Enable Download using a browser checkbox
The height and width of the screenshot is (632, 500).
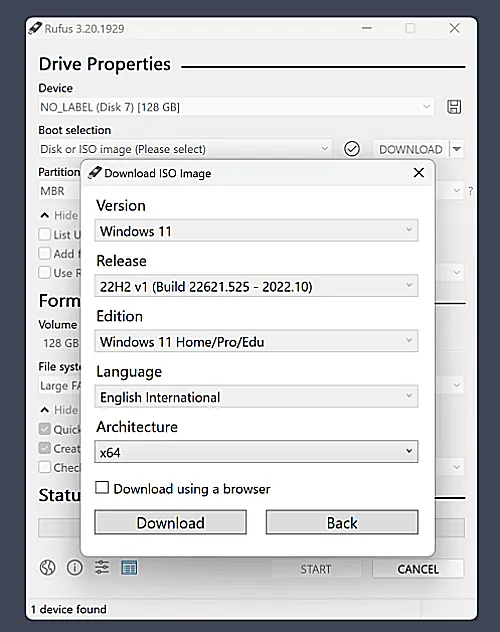click(102, 488)
